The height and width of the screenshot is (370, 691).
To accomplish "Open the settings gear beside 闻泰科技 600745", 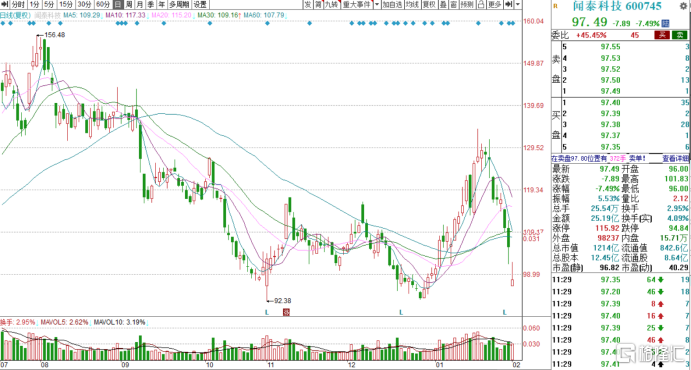I will click(684, 6).
